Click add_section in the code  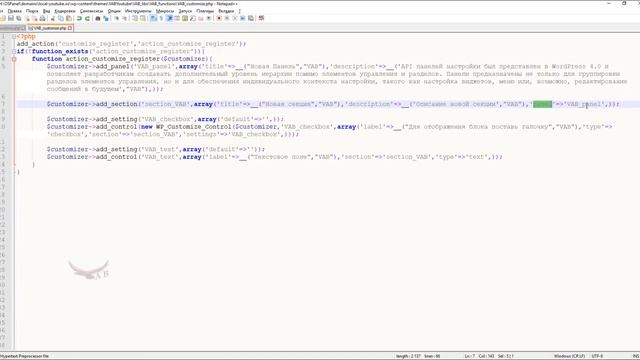[117, 104]
